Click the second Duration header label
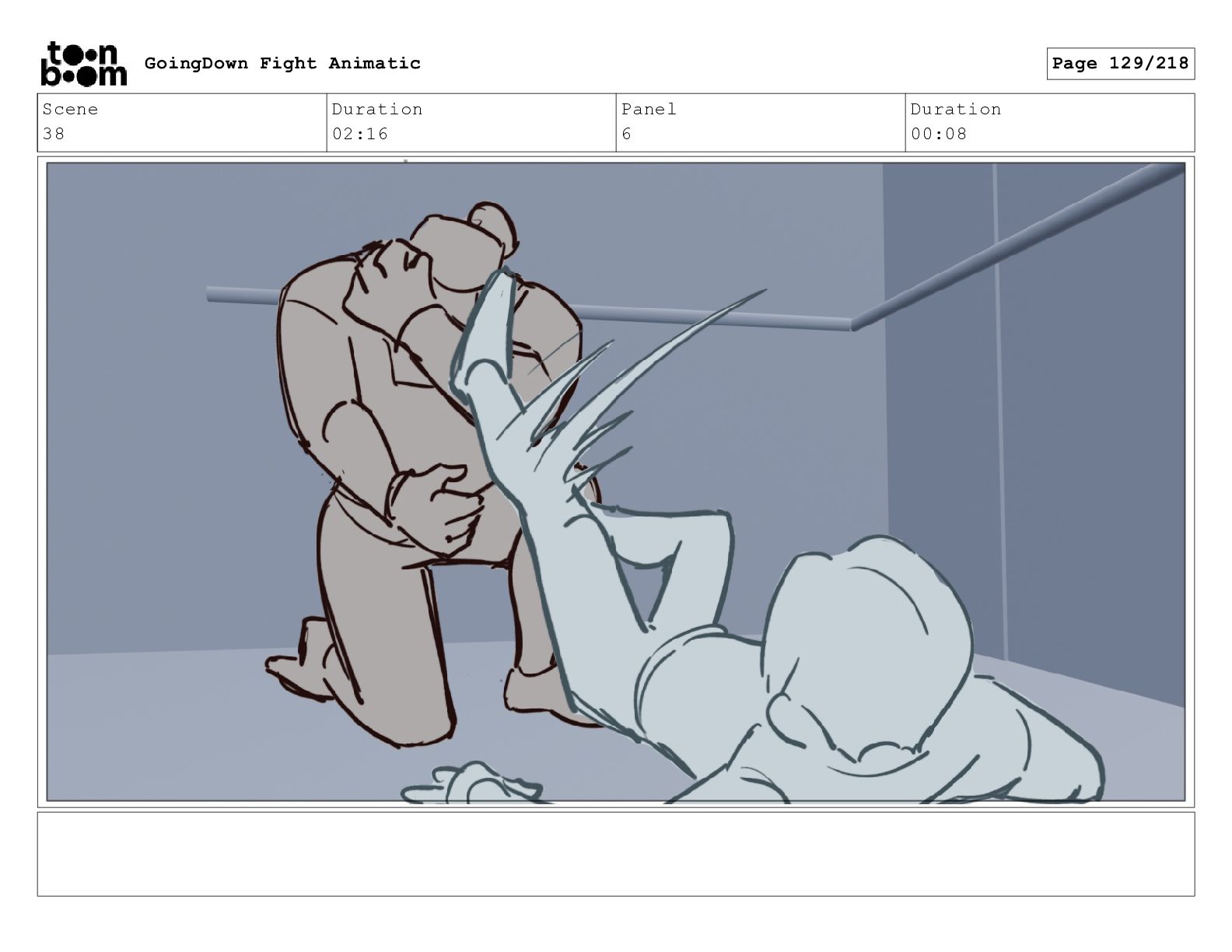1232x952 pixels. tap(956, 109)
